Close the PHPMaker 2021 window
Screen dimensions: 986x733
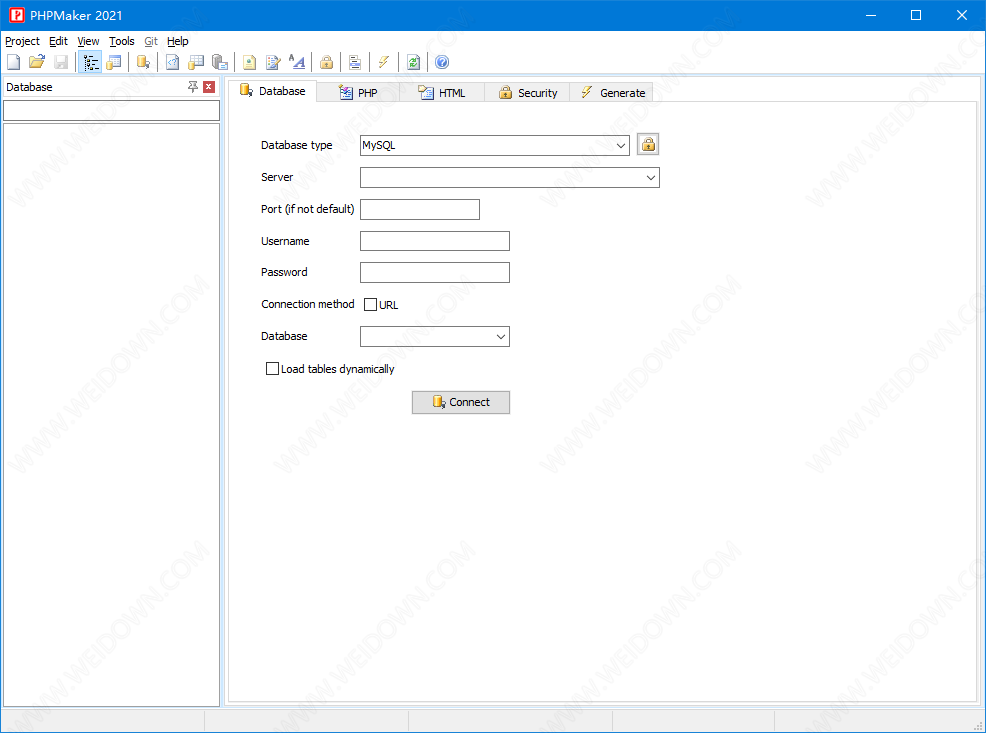tap(962, 15)
